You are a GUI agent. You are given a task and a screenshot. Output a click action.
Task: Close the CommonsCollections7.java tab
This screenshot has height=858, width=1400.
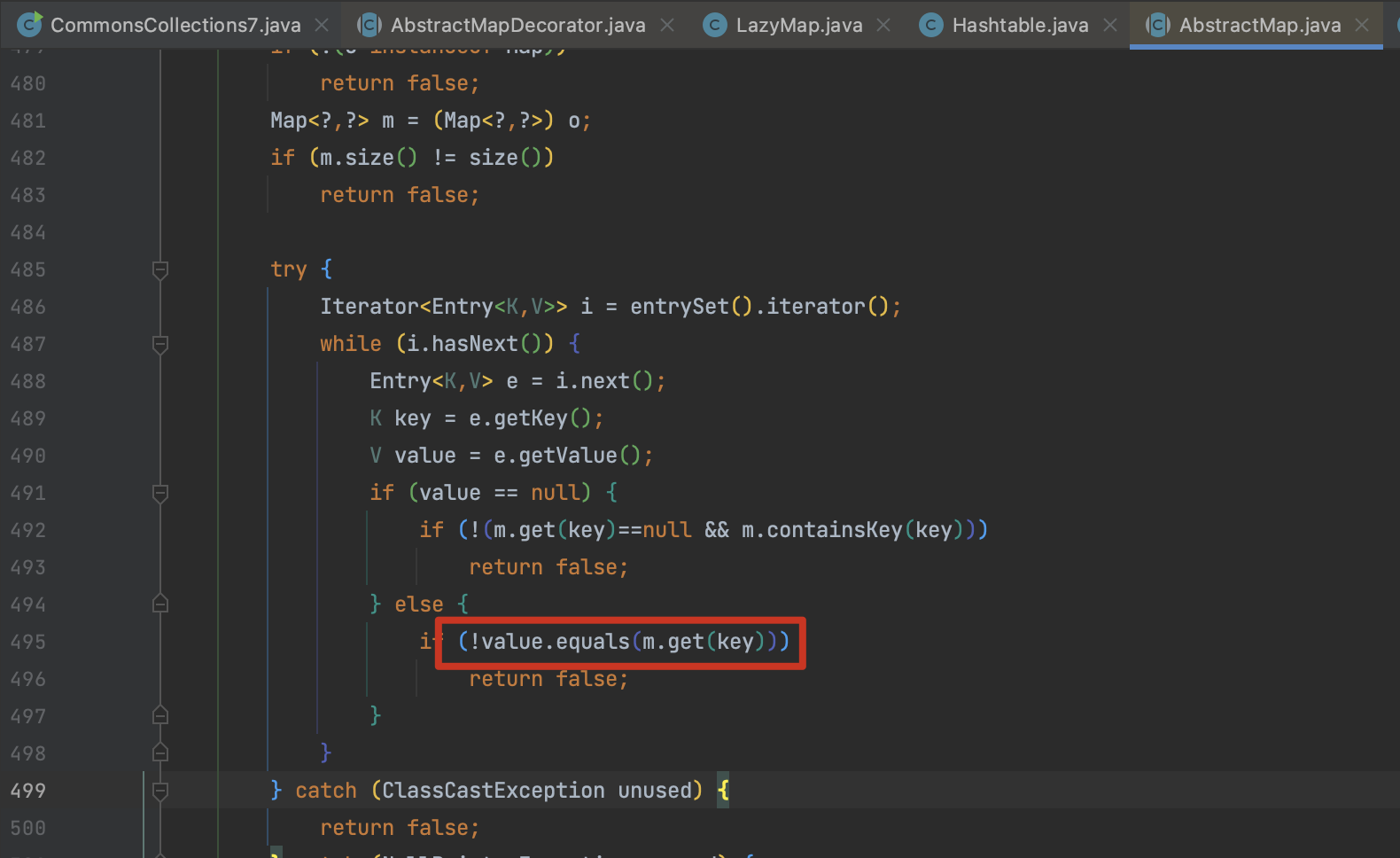323,26
